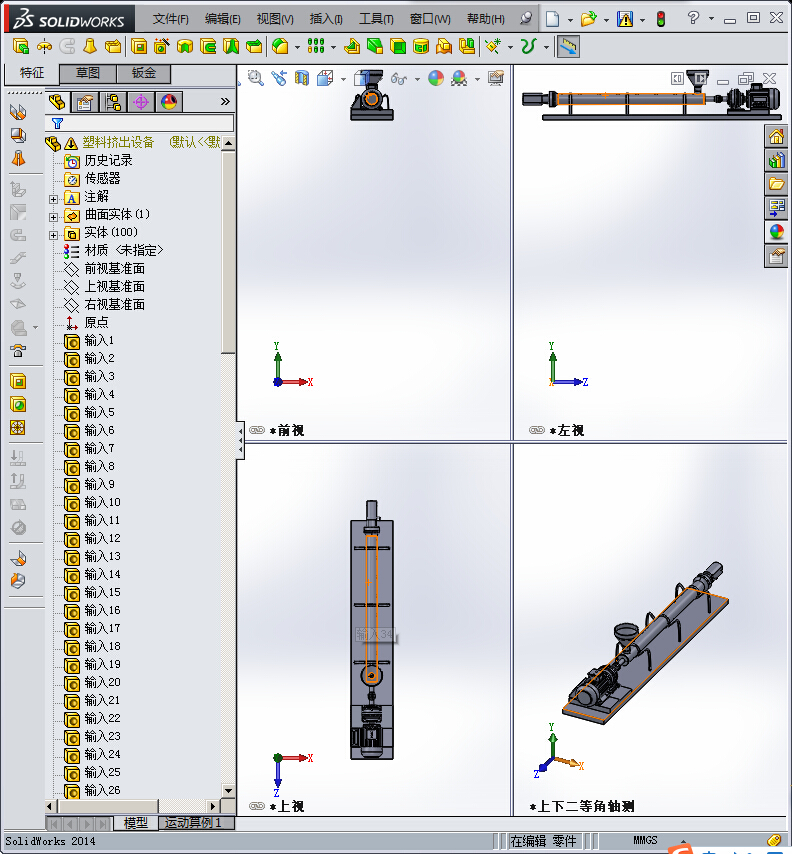Expand the 实体 (100) folder
Screen dimensions: 792x854
[53, 235]
